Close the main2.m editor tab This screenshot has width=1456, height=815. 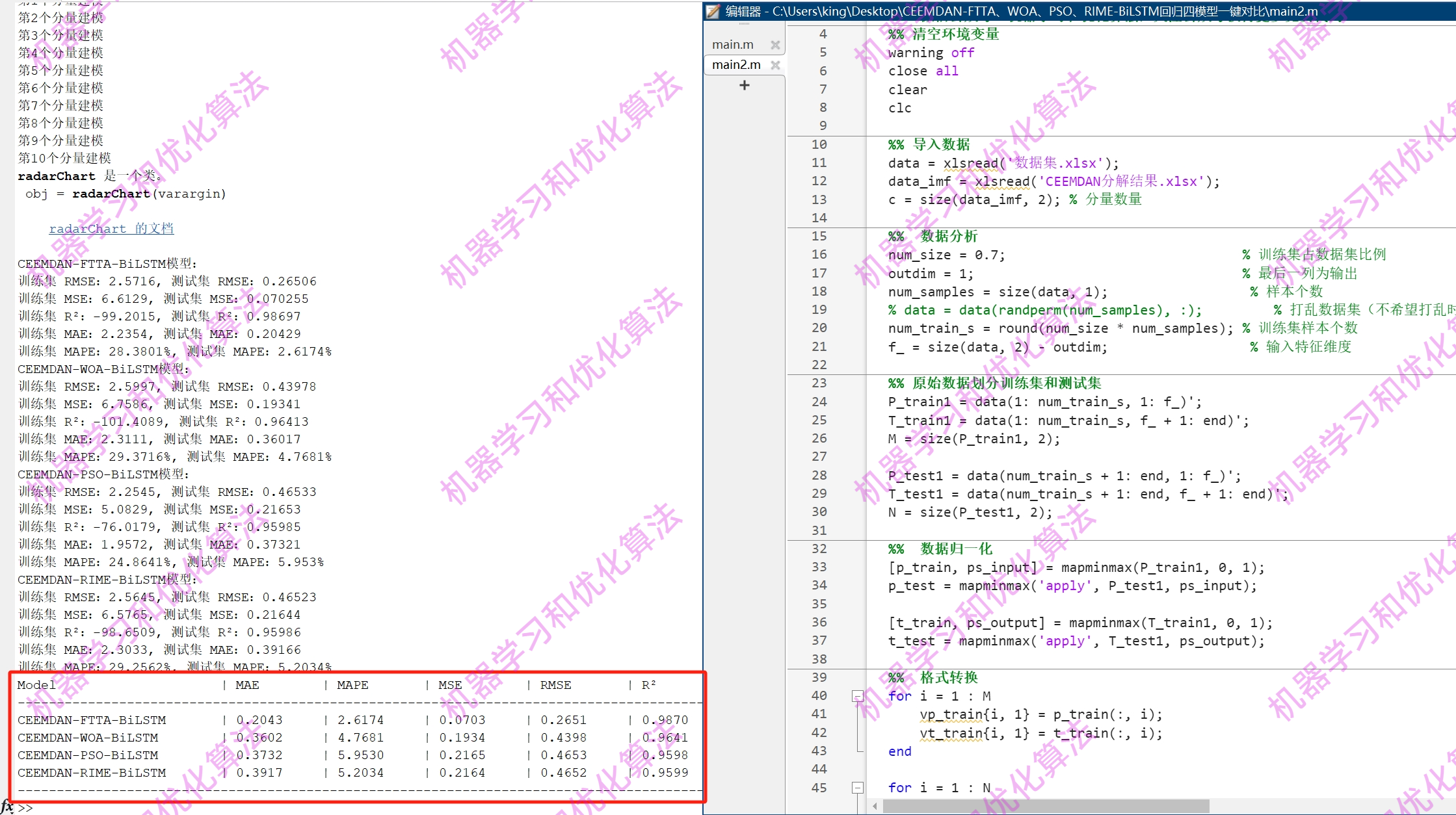pos(775,65)
